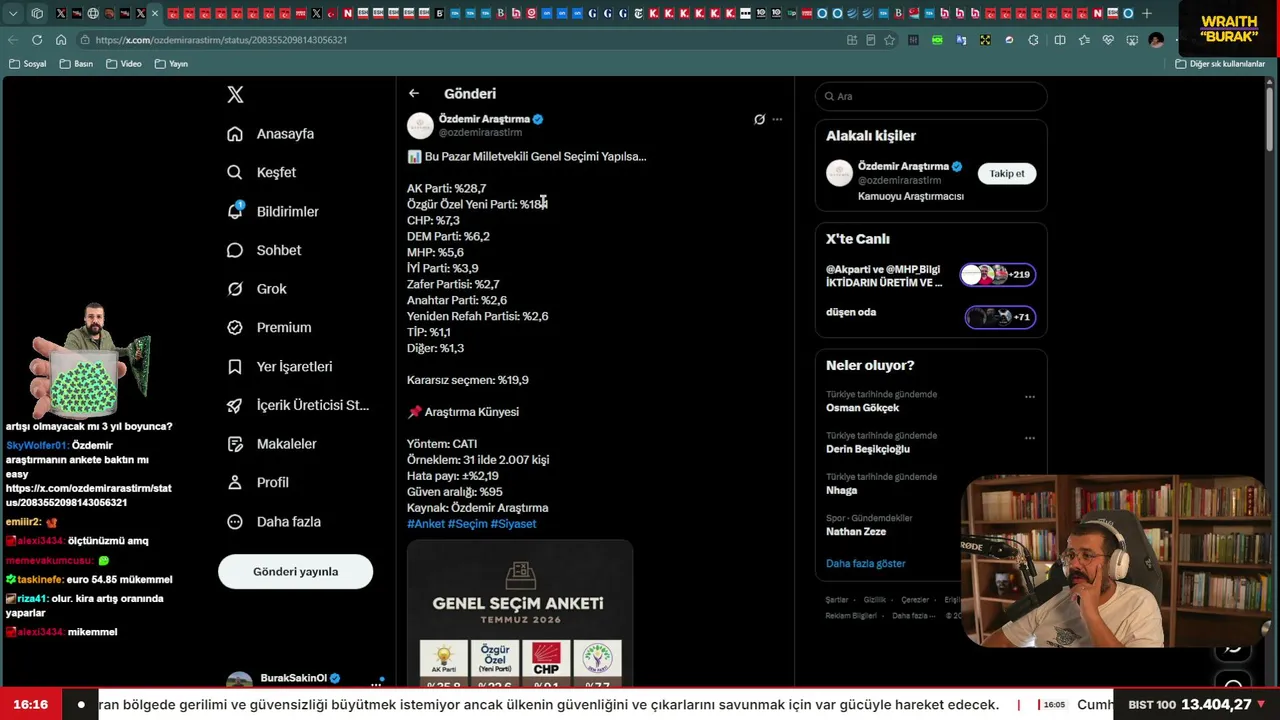Open Diğer sık kullanılanlar folder
The image size is (1280, 720).
(x=1220, y=64)
